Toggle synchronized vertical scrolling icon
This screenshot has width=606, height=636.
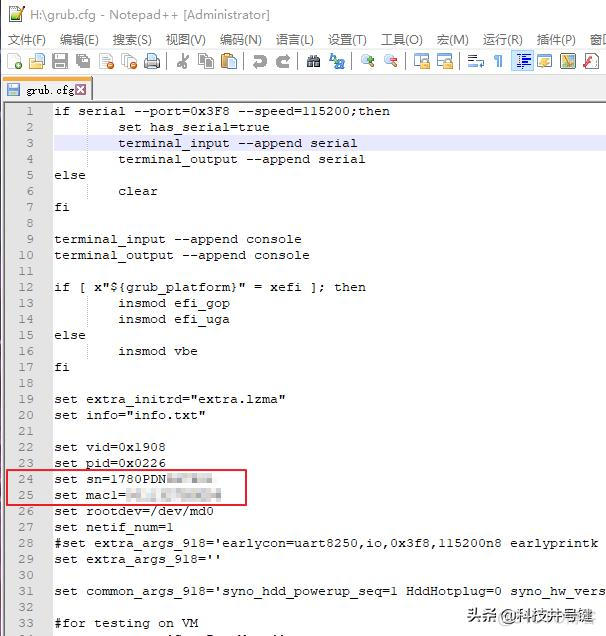(x=421, y=61)
